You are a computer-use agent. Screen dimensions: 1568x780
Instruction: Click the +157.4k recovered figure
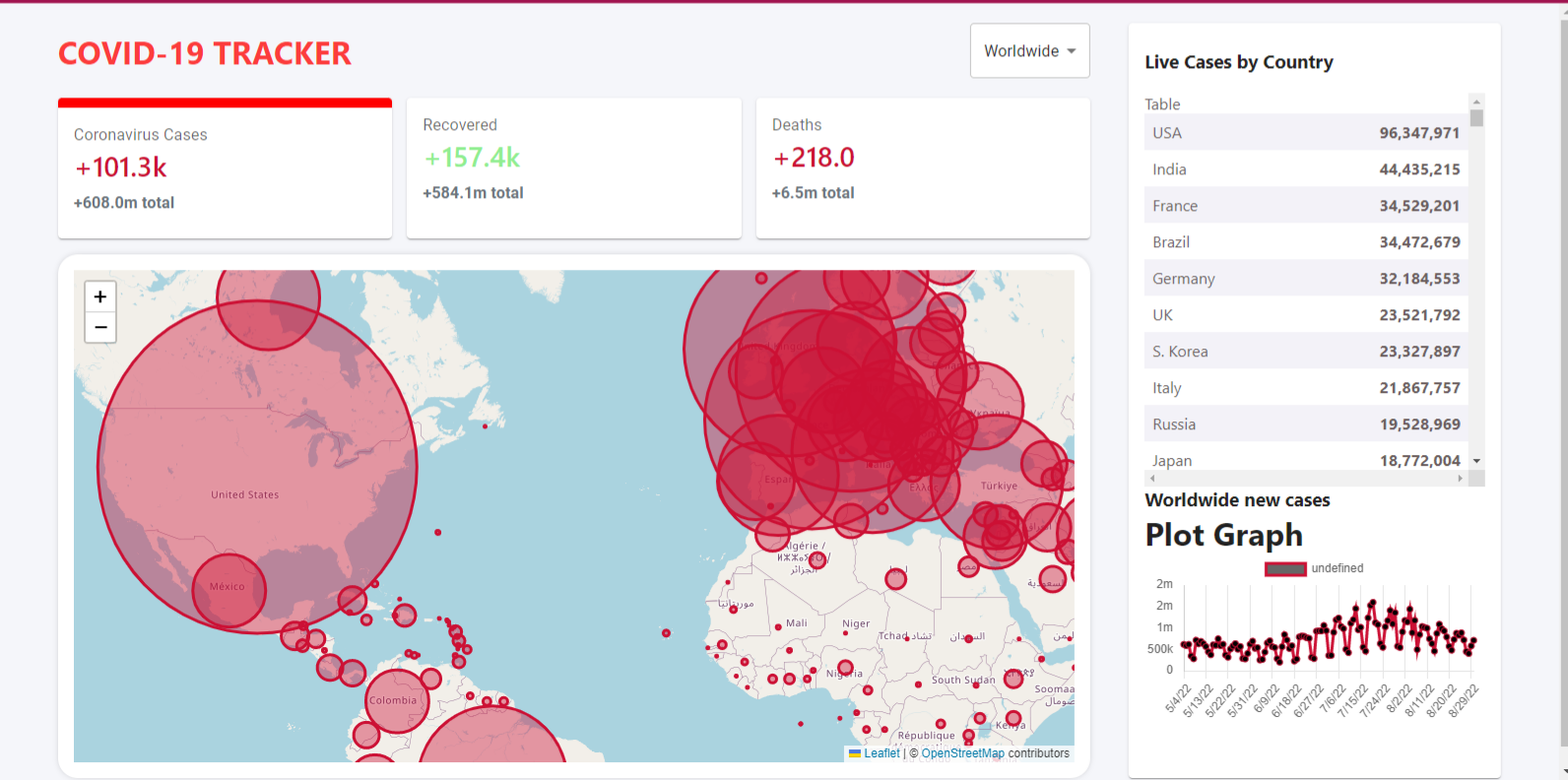coord(472,158)
